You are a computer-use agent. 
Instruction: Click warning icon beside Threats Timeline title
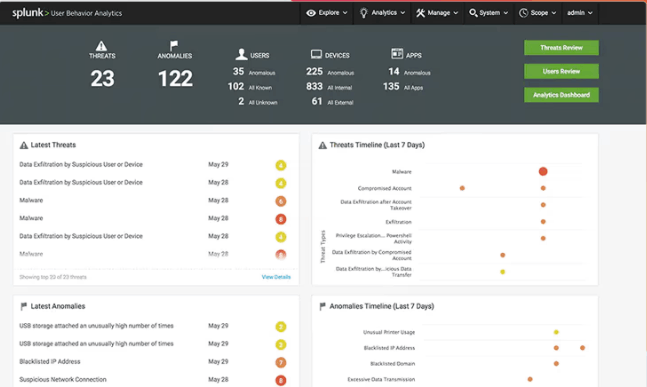(x=323, y=145)
